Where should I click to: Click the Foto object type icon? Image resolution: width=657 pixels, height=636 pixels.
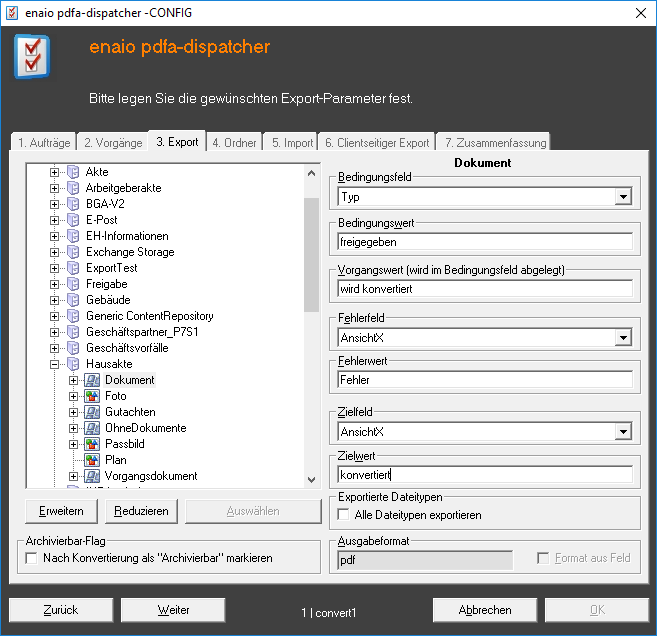click(x=92, y=396)
